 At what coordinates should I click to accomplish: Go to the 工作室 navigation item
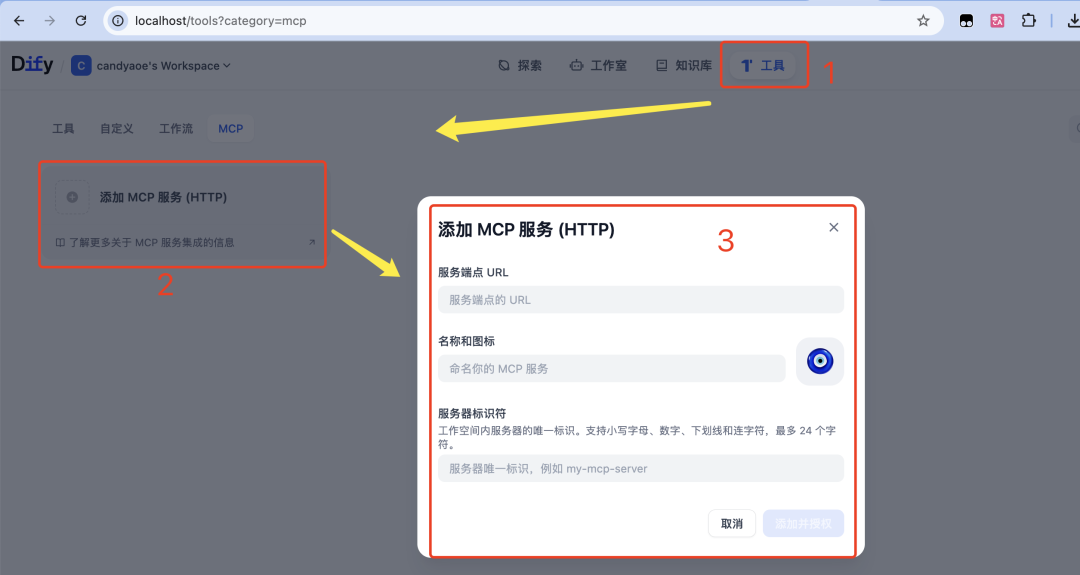[599, 65]
